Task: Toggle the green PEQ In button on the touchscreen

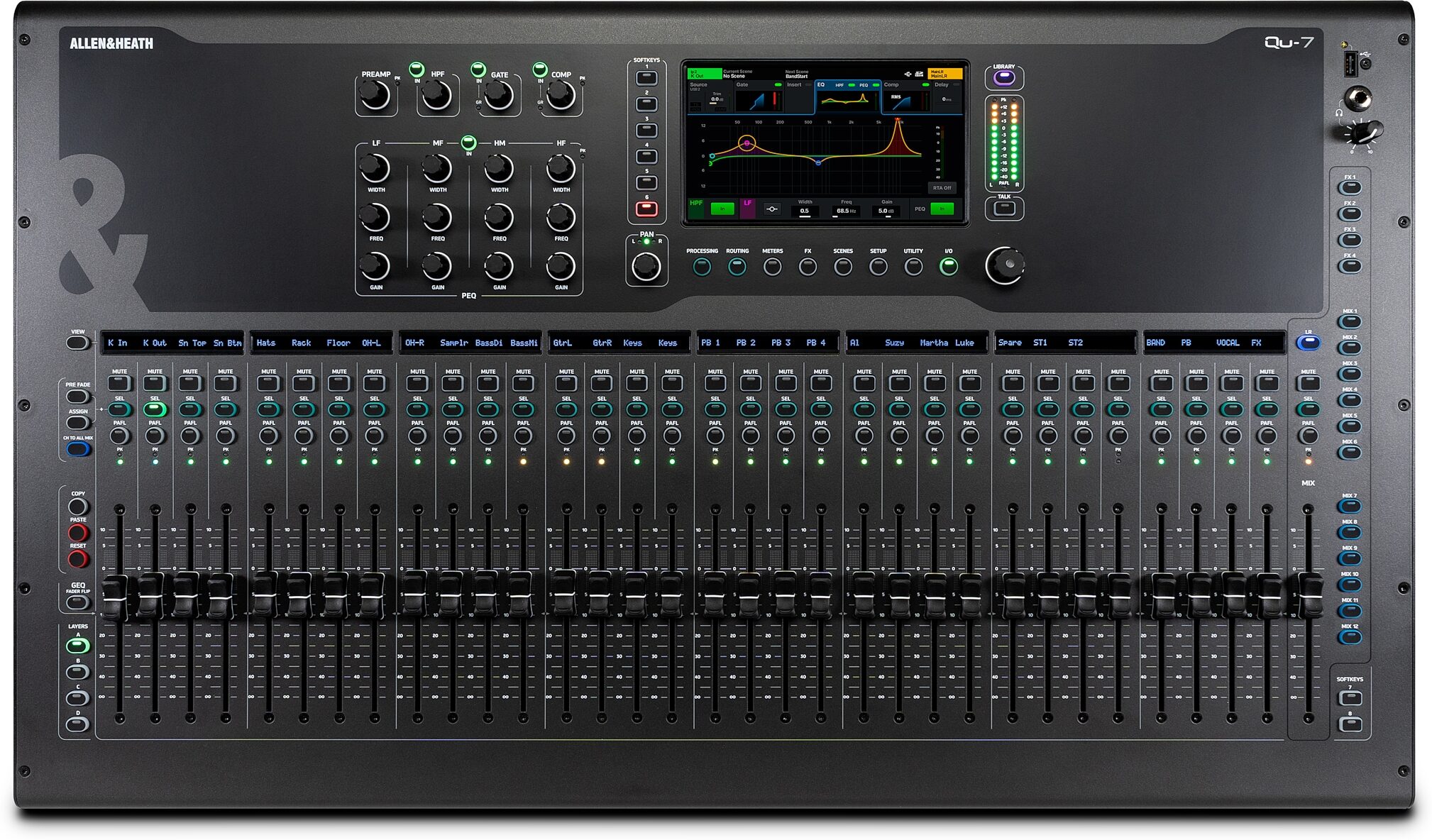Action: point(942,209)
